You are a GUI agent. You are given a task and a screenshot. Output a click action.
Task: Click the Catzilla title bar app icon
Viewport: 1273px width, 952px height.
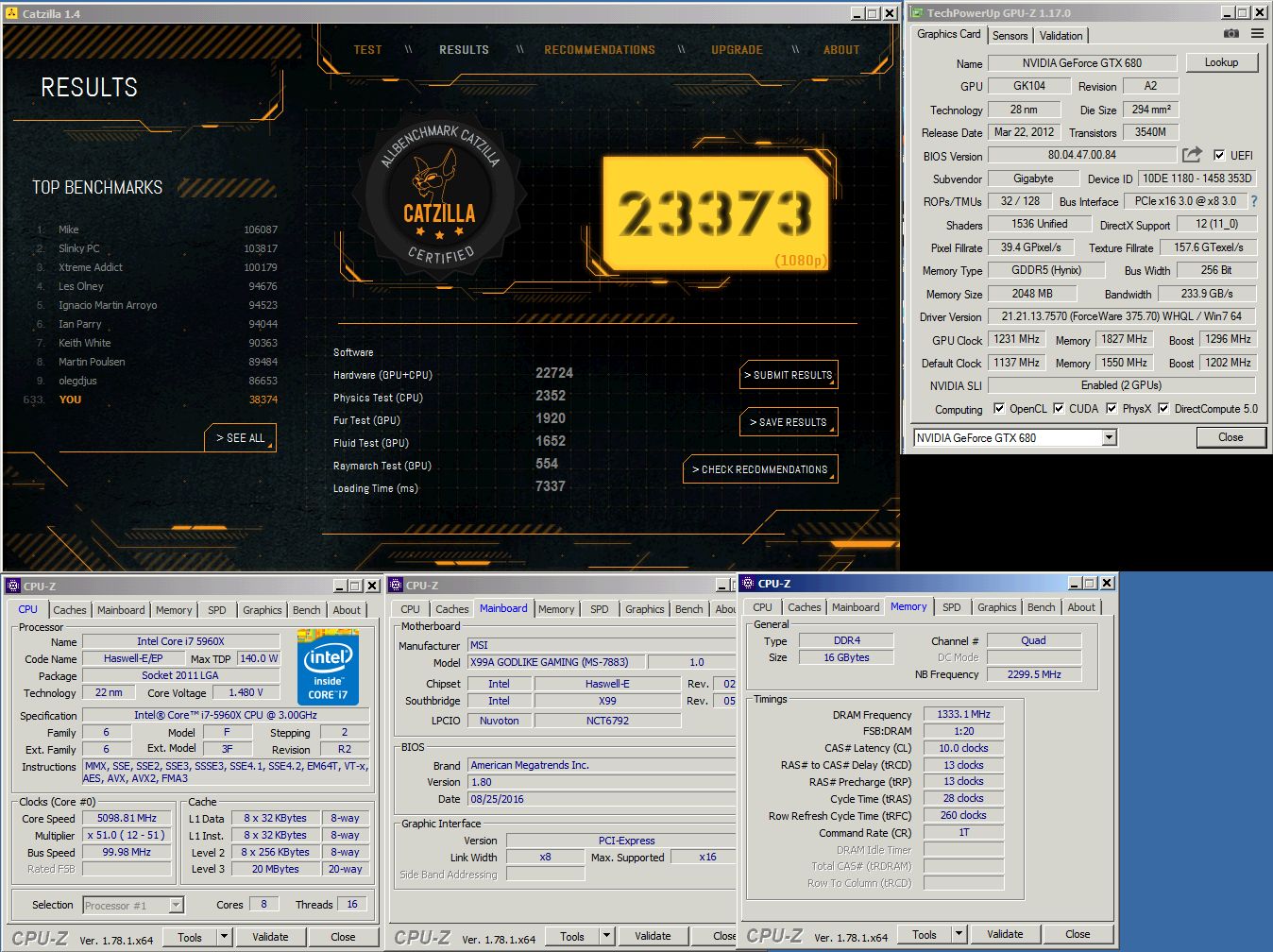(x=11, y=13)
